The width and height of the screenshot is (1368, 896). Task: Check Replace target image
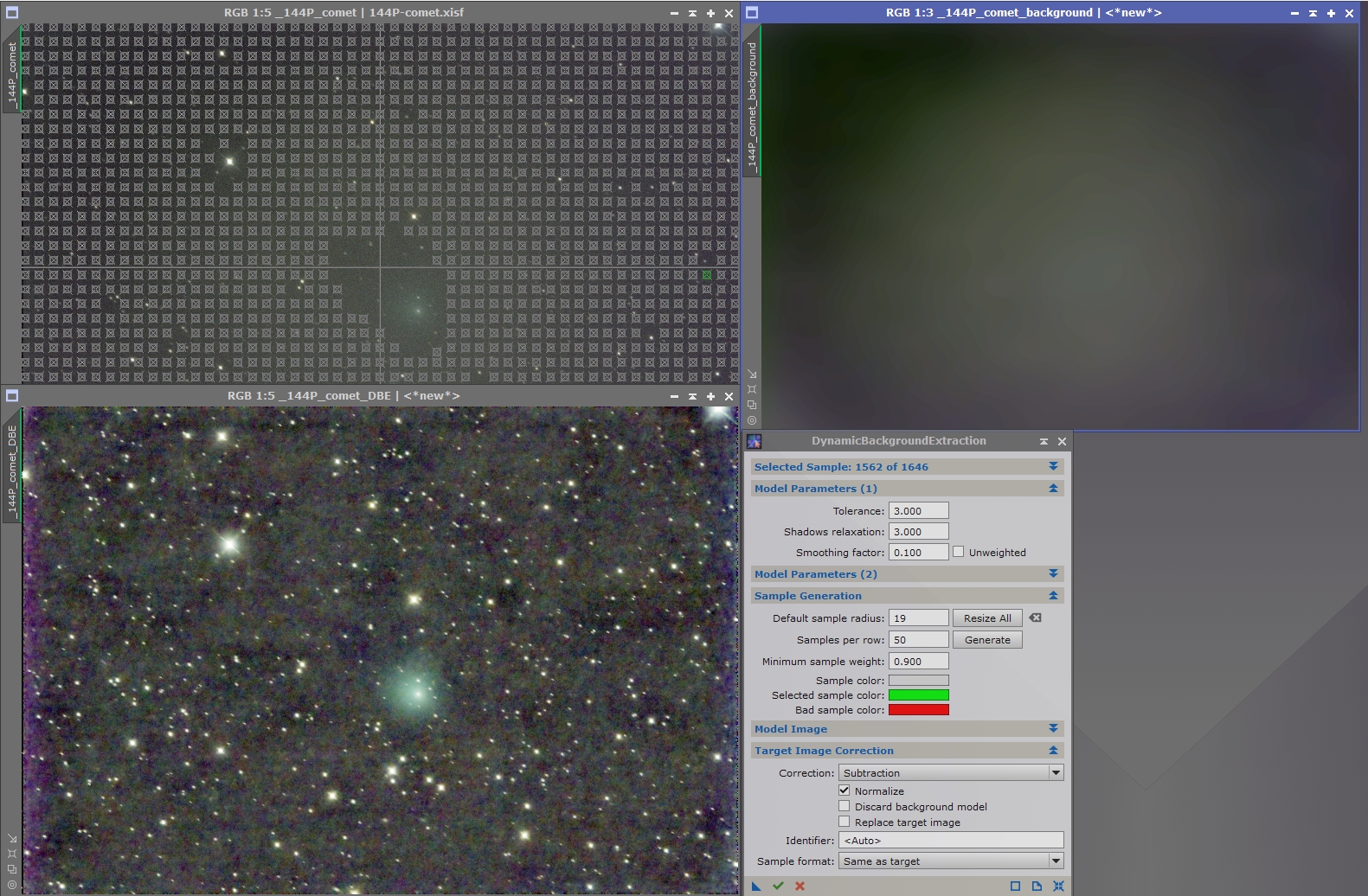pyautogui.click(x=844, y=822)
